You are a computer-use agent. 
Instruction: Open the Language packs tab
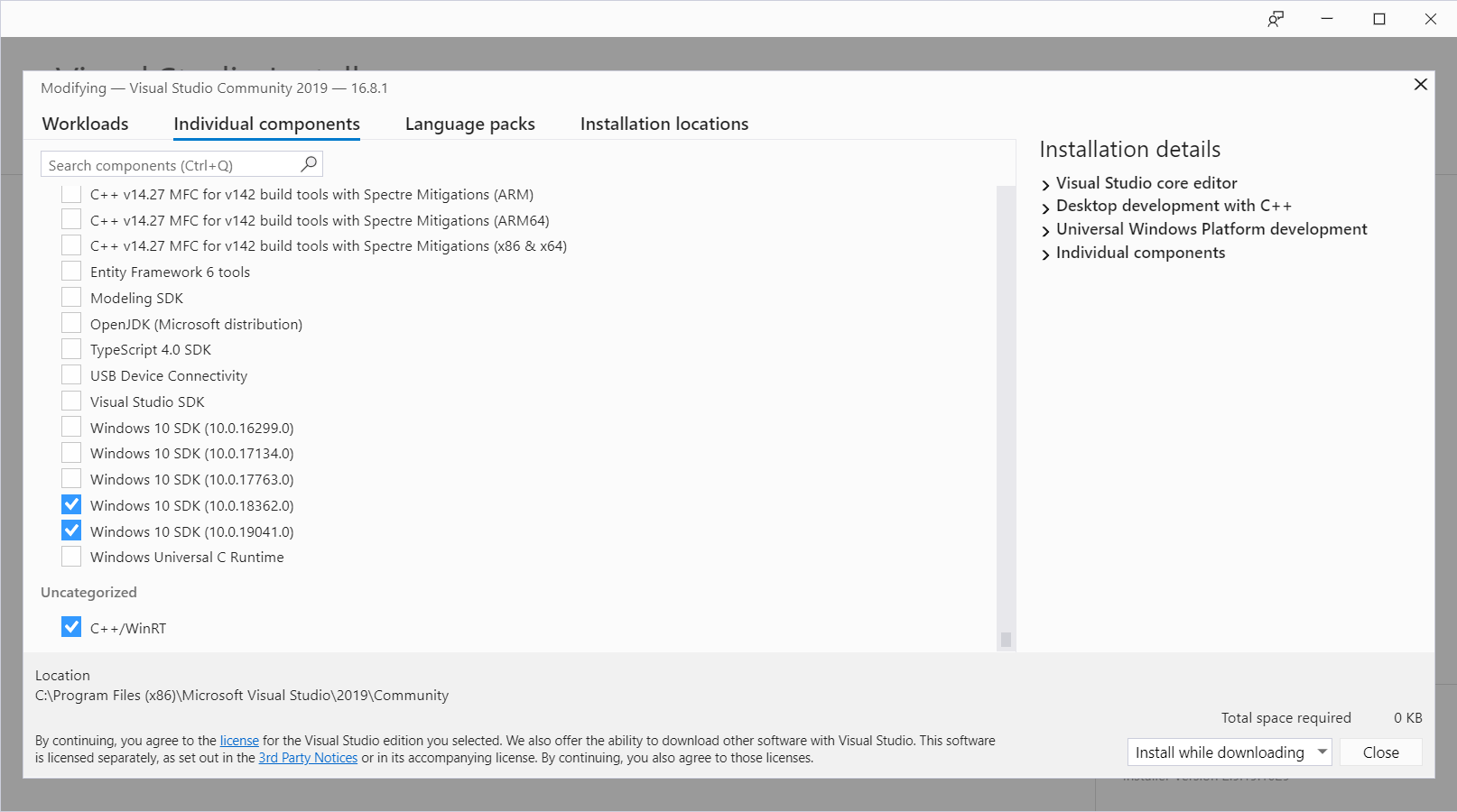[x=469, y=124]
